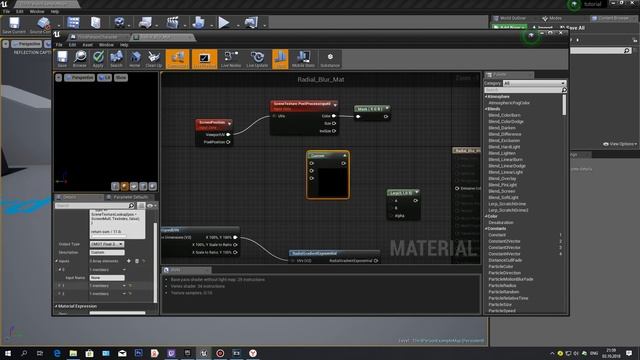Open File Explorer from the taskbar
This screenshot has width=640, height=360.
(x=73, y=353)
